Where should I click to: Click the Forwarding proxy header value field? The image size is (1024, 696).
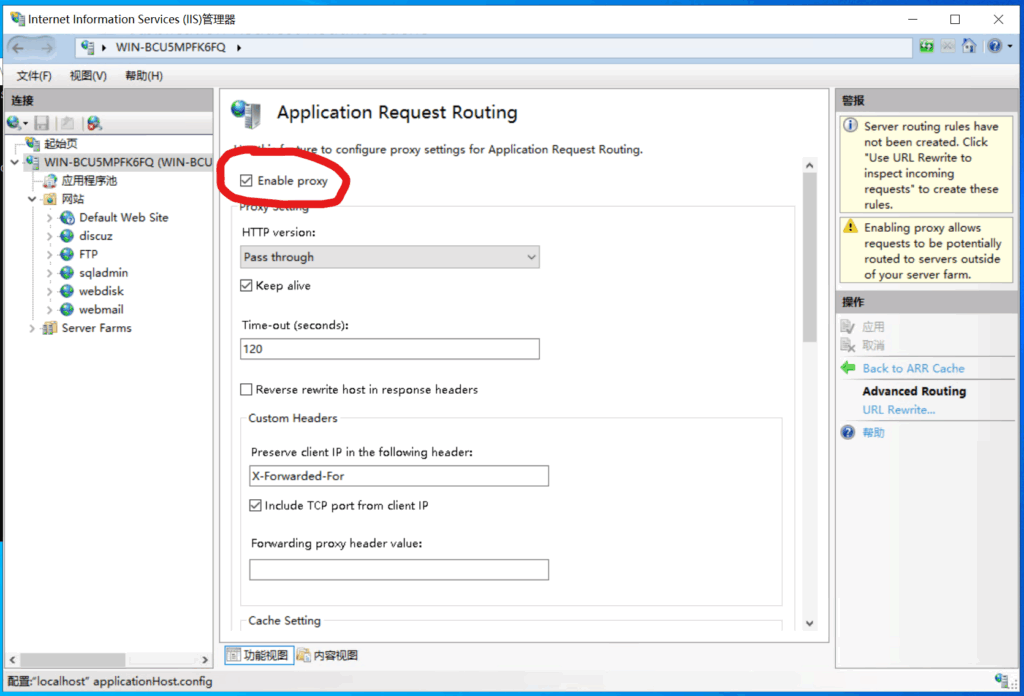(x=399, y=569)
